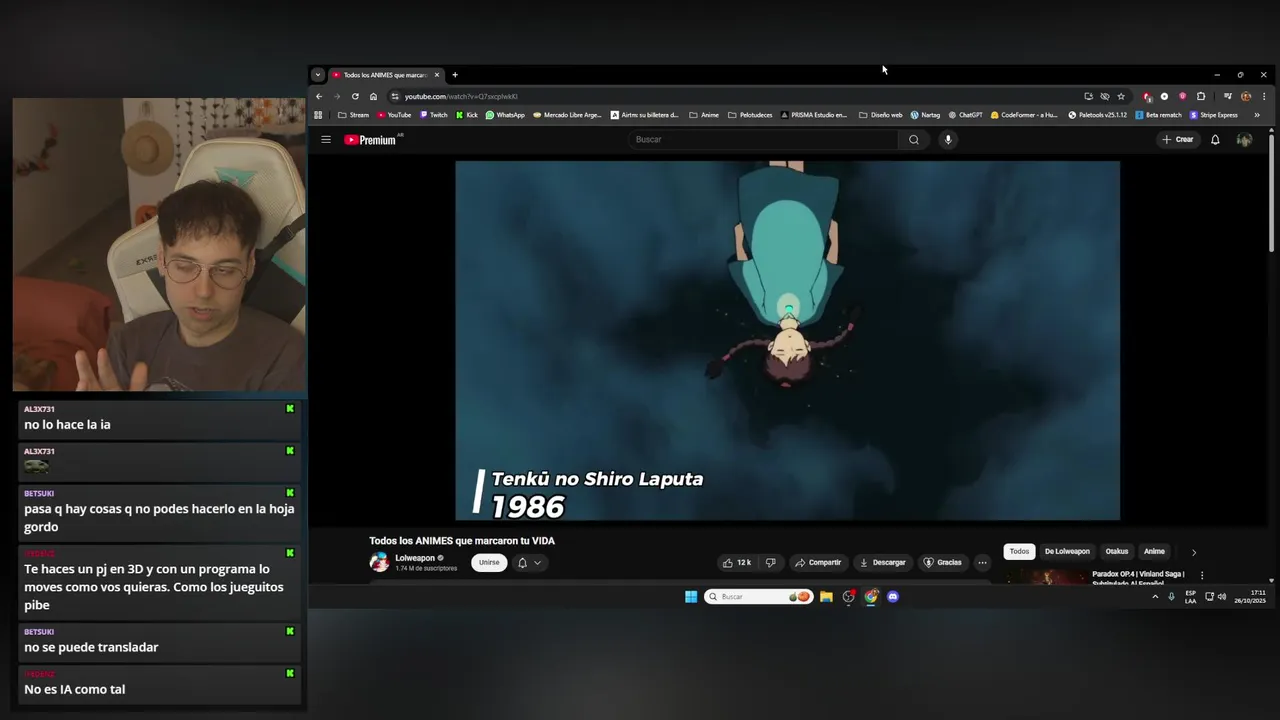Screen dimensions: 1280x720
Task: Show more hidden bookmarks chevron
Action: pos(1257,115)
